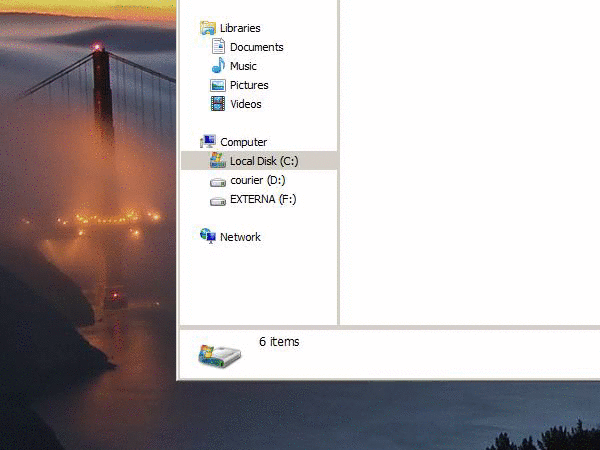Viewport: 600px width, 450px height.
Task: Select the Libraries tree label
Action: [x=240, y=28]
